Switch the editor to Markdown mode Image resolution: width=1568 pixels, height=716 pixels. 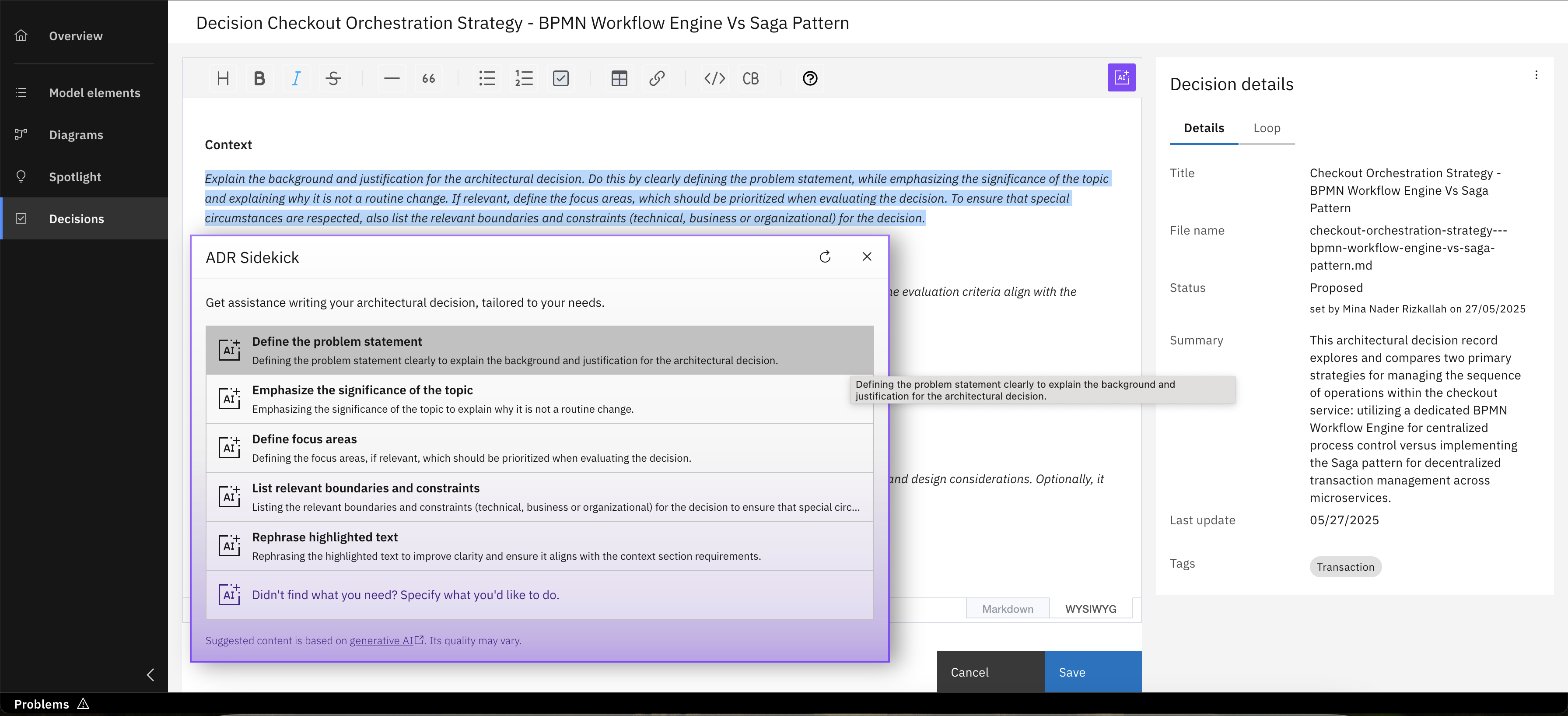tap(1008, 608)
